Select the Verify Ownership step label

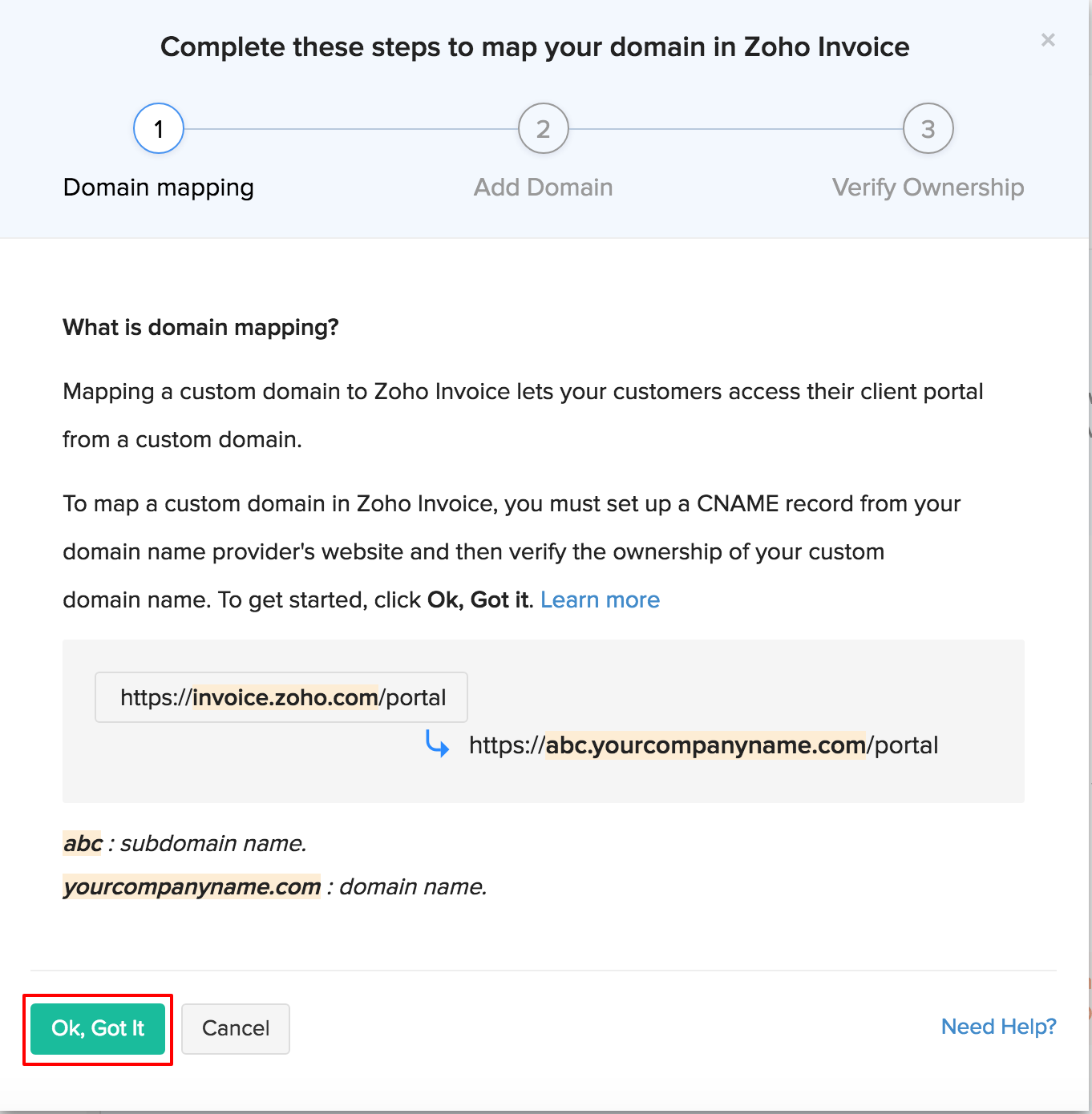coord(928,188)
